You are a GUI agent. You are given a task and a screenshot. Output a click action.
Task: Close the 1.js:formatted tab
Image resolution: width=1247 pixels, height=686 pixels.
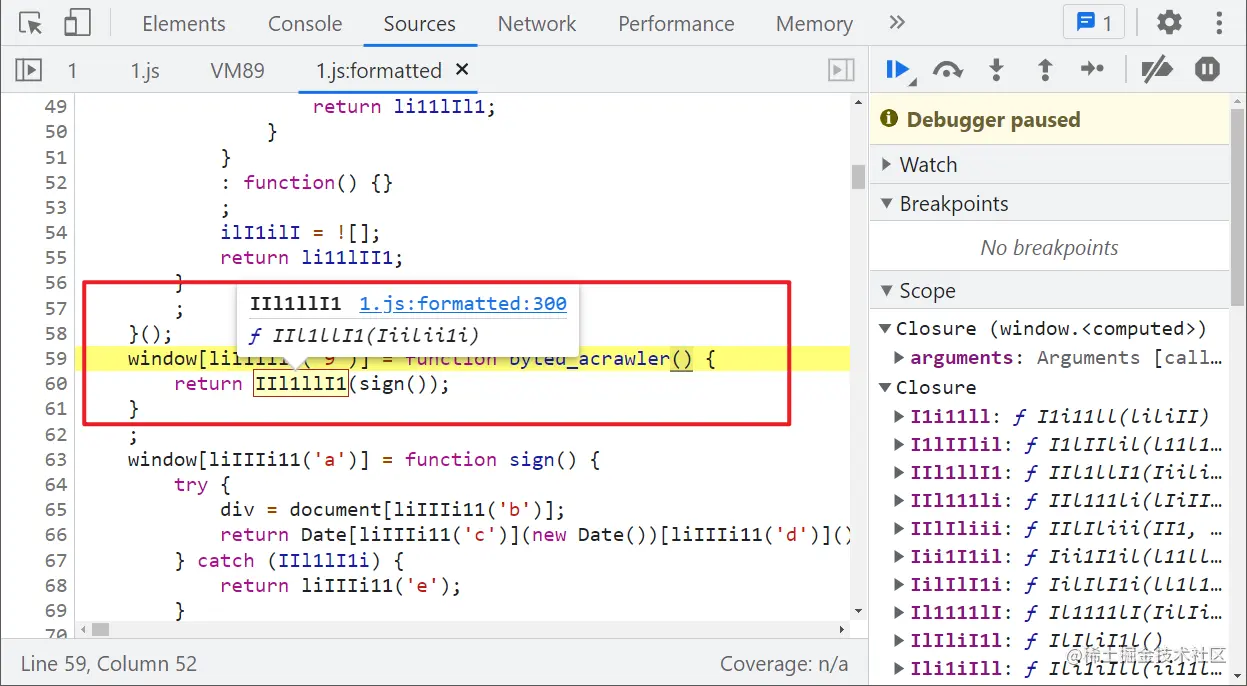click(462, 69)
